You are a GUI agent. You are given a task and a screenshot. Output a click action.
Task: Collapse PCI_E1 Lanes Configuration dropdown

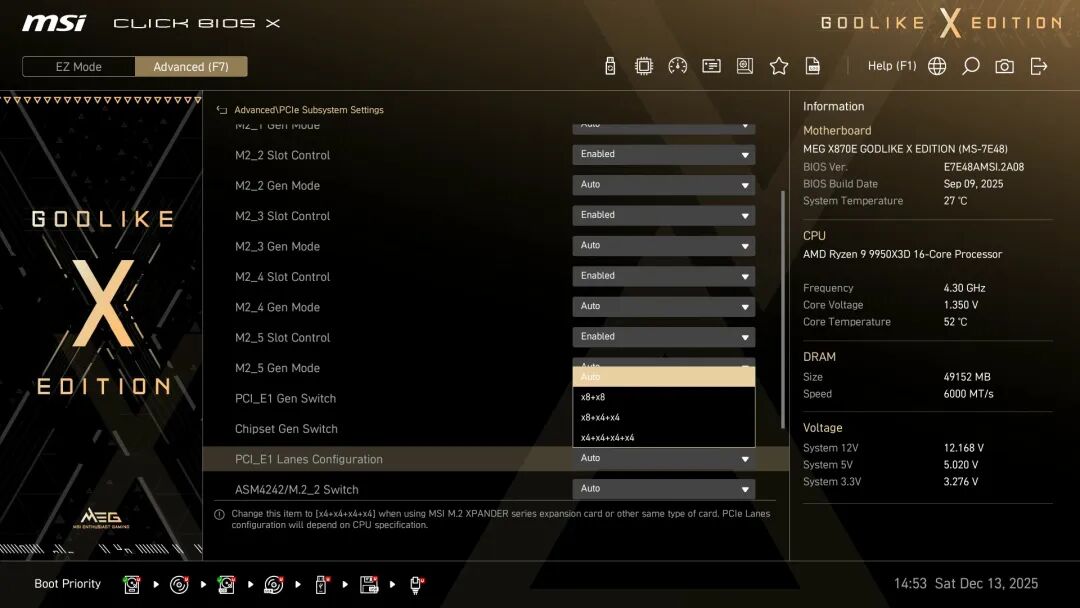[663, 459]
